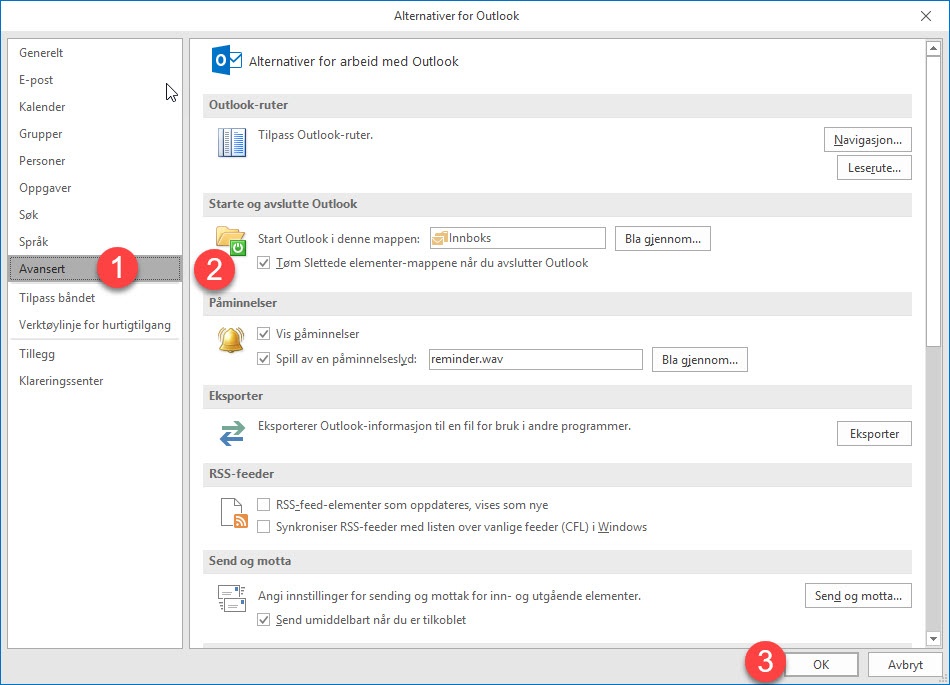
Task: Click the reminder.wav sound file field
Action: tap(533, 360)
